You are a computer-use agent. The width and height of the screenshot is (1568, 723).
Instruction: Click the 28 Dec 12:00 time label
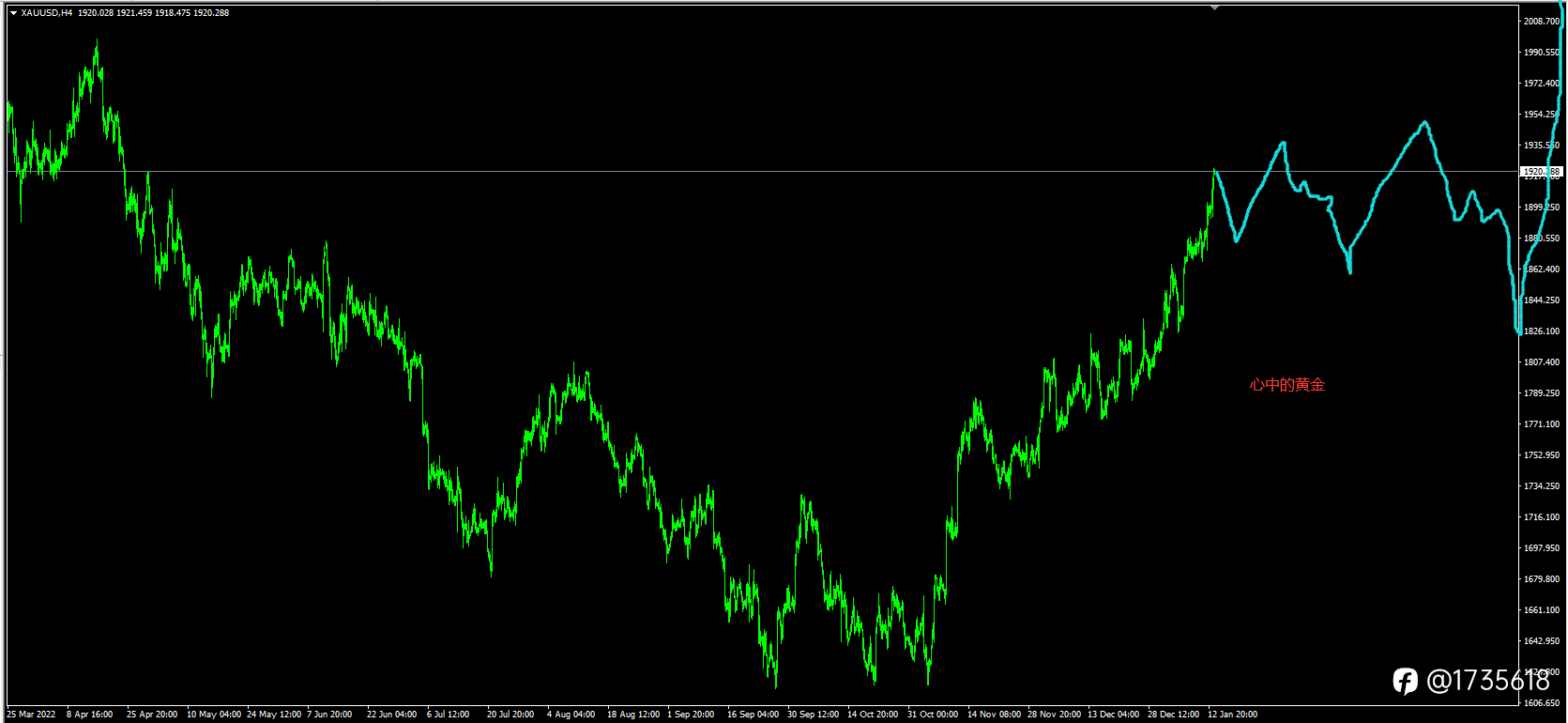1174,715
